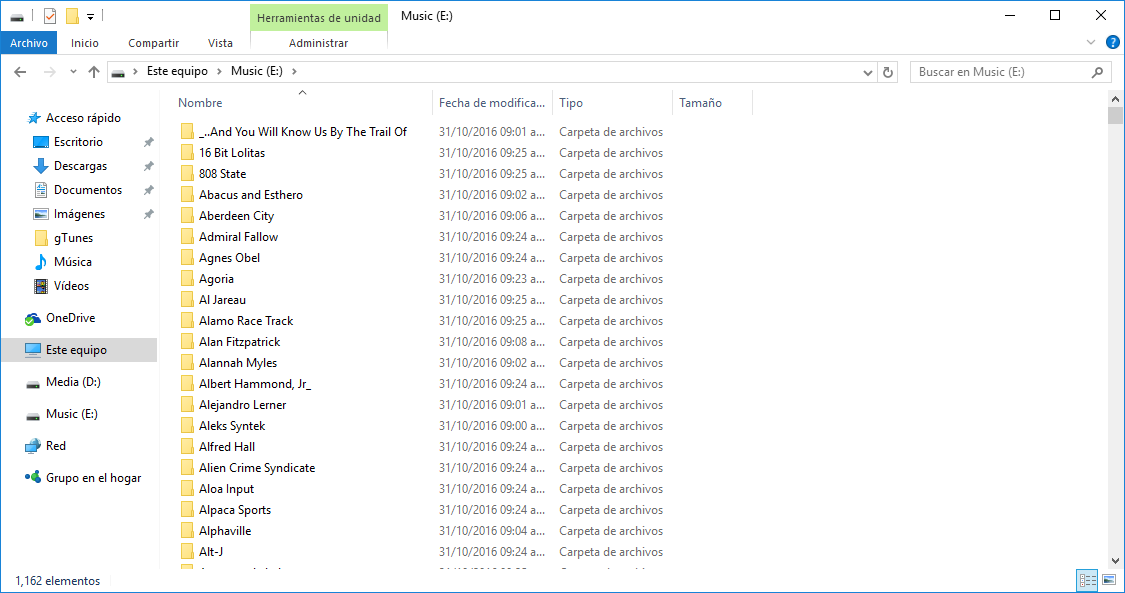This screenshot has height=593, width=1125.
Task: Click the blue help question mark button
Action: (1113, 42)
